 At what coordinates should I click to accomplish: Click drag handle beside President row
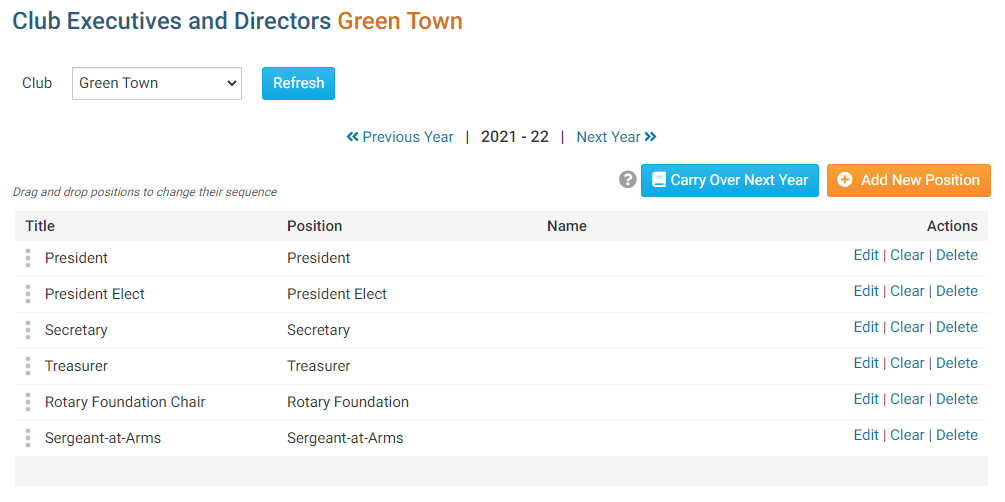(x=28, y=258)
